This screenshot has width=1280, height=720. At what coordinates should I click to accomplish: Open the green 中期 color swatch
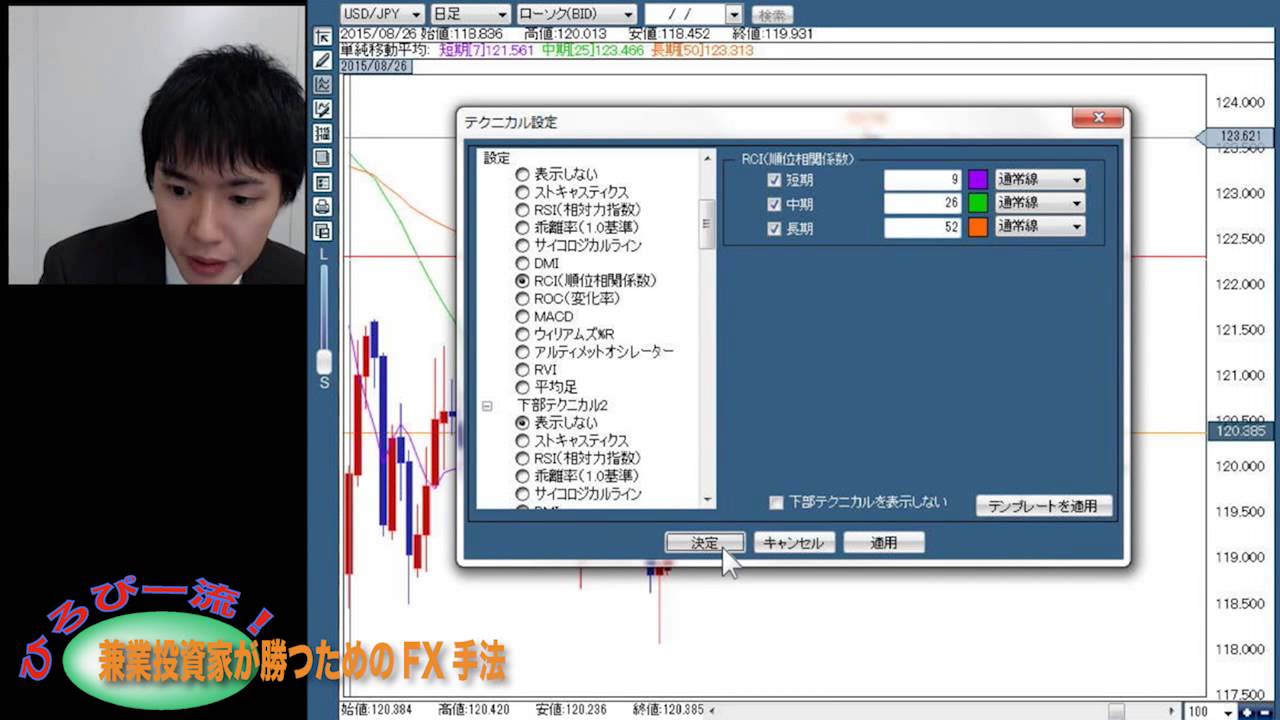pos(978,203)
